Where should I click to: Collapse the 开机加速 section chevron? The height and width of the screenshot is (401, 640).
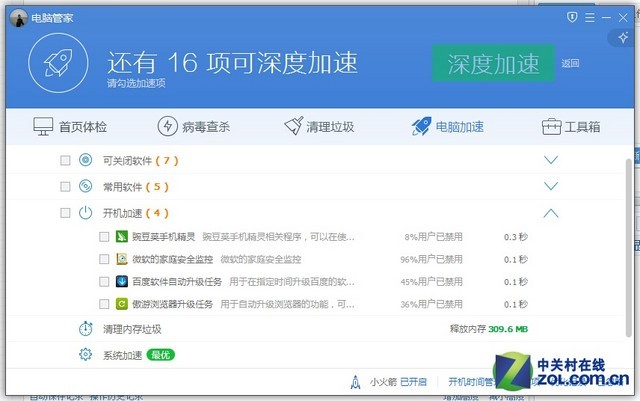click(x=550, y=213)
